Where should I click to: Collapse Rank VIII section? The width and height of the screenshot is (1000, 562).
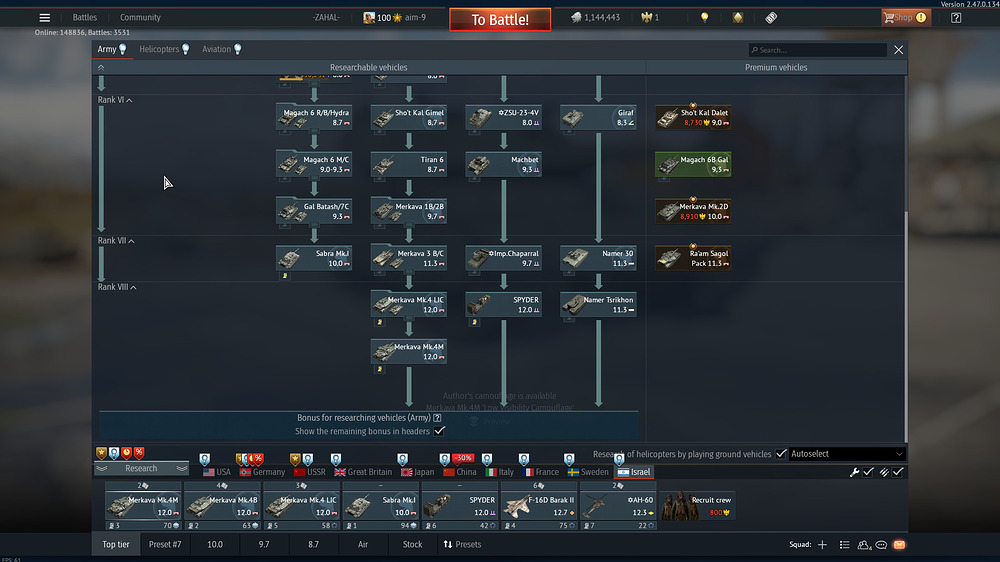click(117, 287)
